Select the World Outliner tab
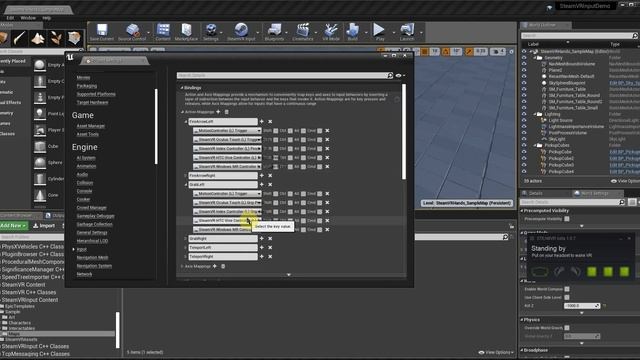The image size is (640, 360). pos(546,25)
